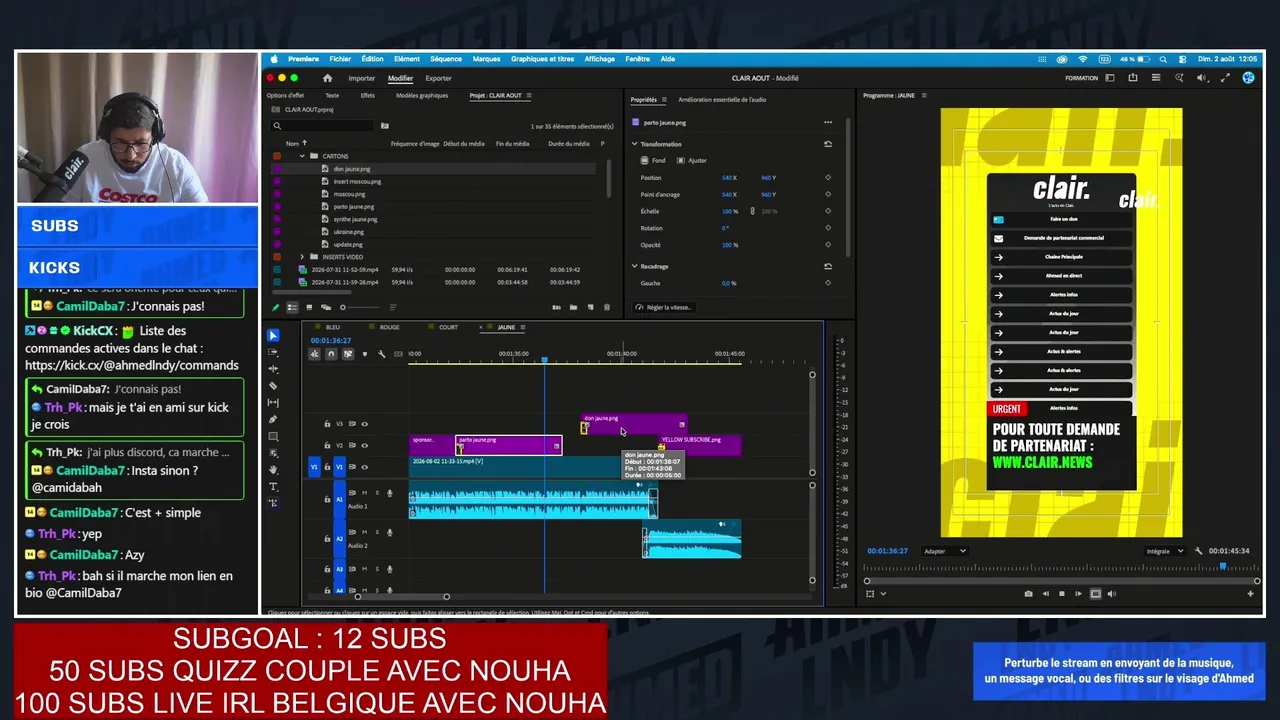Switch to the ROUGE sequence tab
This screenshot has width=1280, height=720.
pyautogui.click(x=389, y=327)
